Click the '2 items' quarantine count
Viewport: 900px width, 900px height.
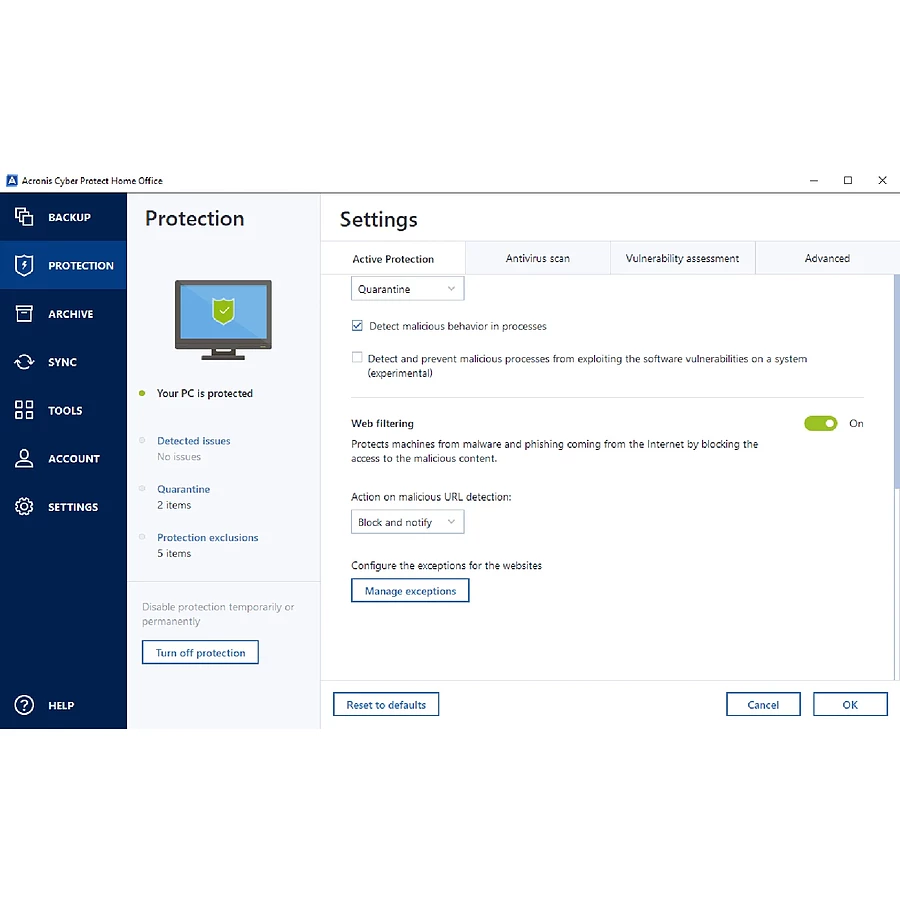coord(174,505)
